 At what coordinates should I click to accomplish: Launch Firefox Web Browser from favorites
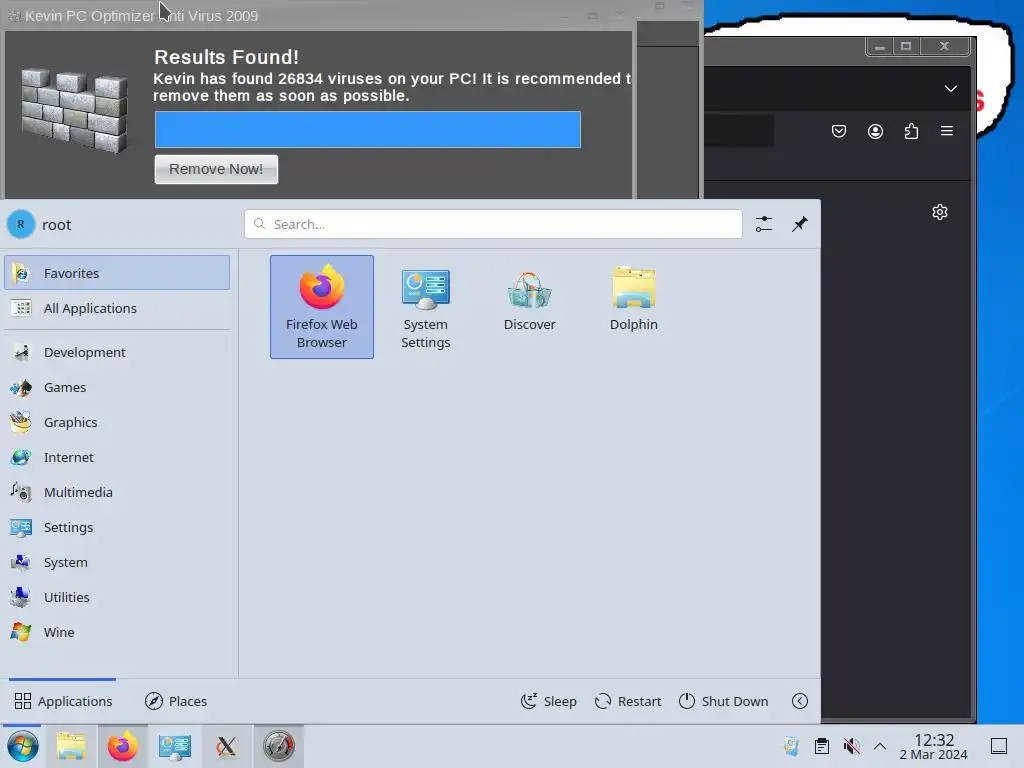point(322,307)
